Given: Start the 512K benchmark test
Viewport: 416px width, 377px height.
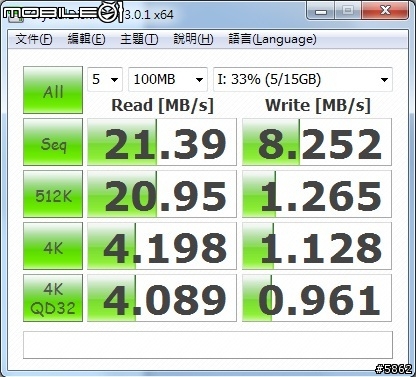Looking at the screenshot, I should [x=53, y=194].
